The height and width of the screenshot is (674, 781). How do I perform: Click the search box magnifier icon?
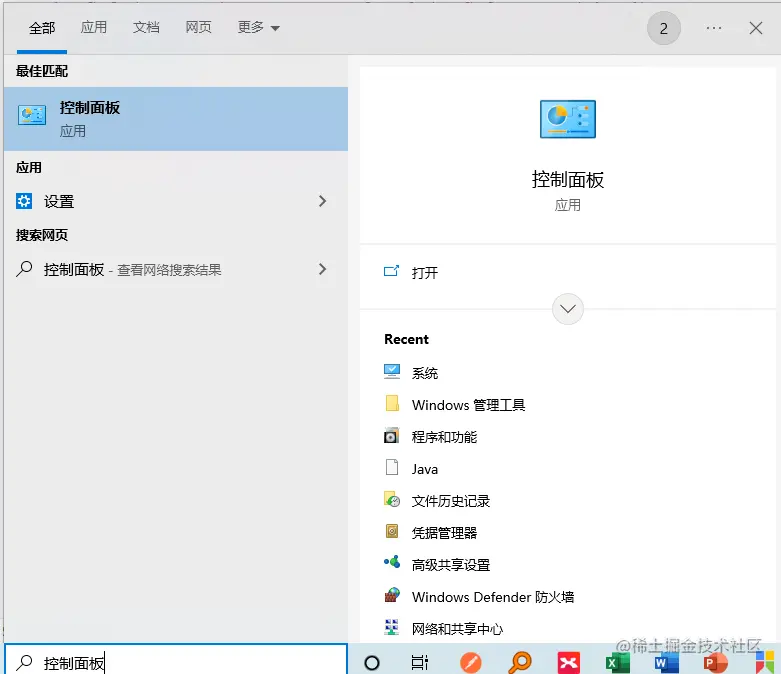click(24, 663)
